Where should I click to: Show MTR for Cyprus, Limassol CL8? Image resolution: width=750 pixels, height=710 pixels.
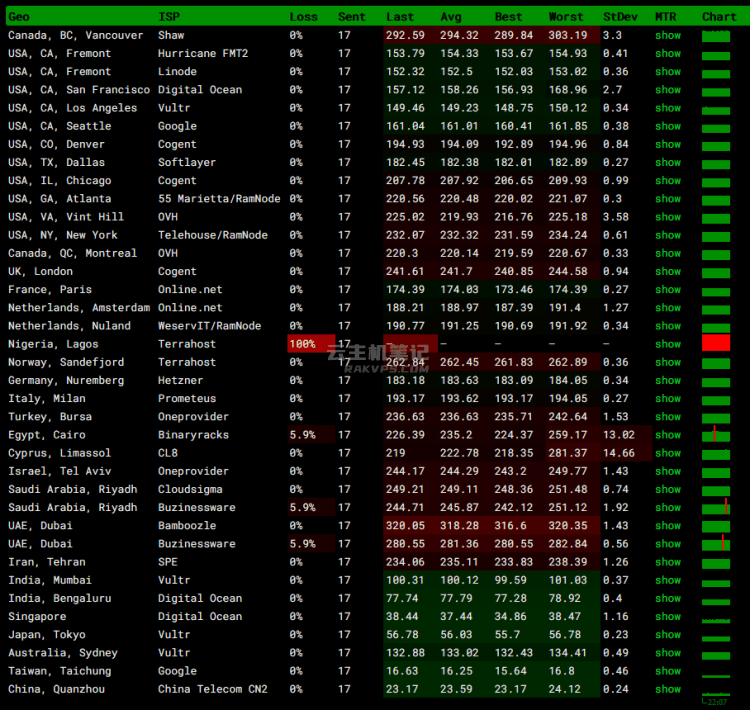pyautogui.click(x=668, y=453)
